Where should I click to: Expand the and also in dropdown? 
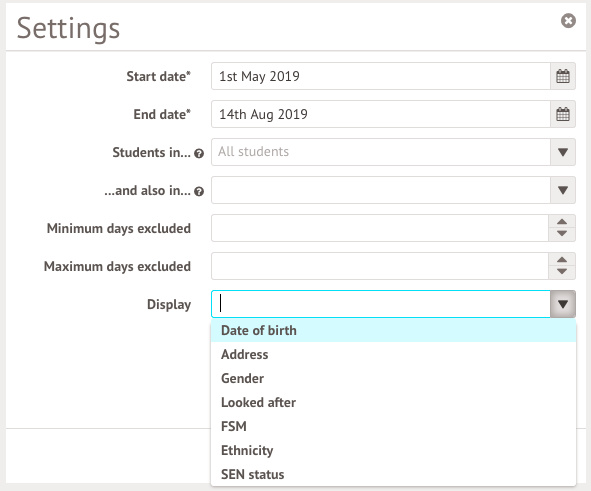coord(563,190)
